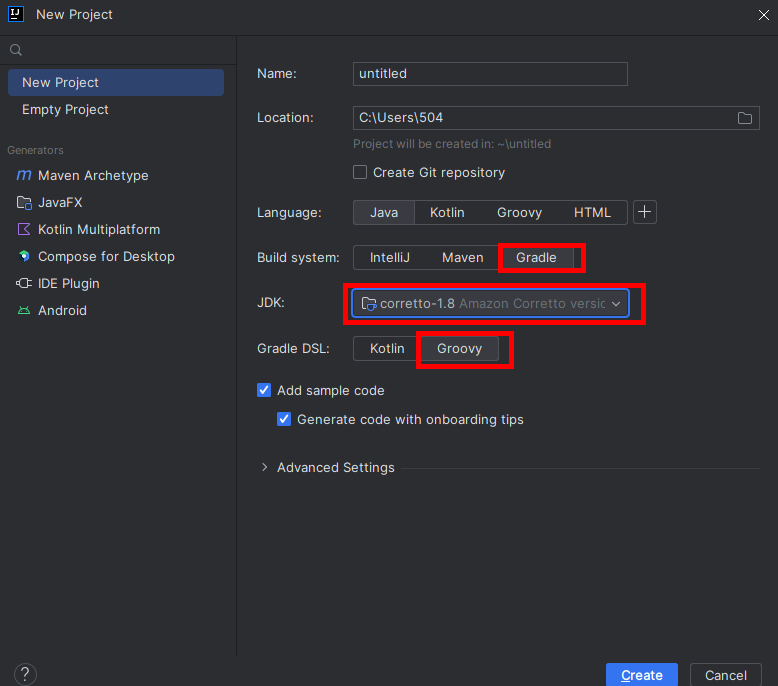Browse for location with folder icon
The width and height of the screenshot is (778, 686).
(x=744, y=118)
